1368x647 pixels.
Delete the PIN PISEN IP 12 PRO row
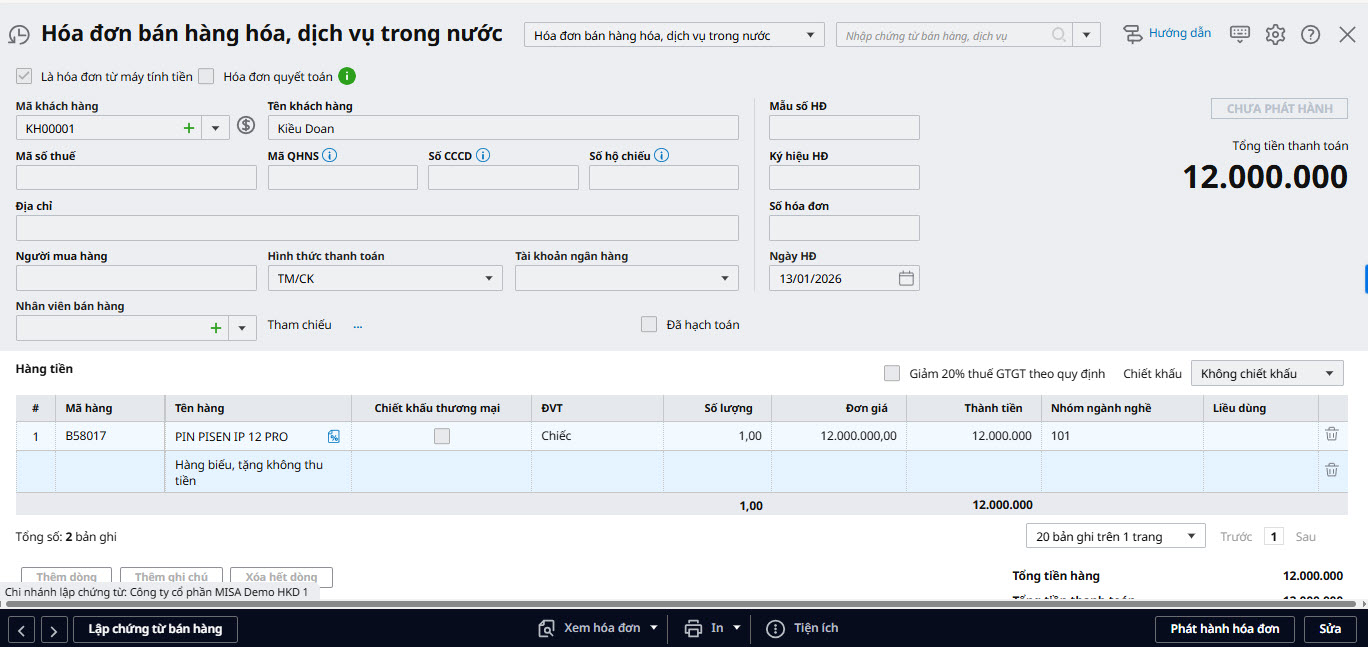pyautogui.click(x=1331, y=435)
